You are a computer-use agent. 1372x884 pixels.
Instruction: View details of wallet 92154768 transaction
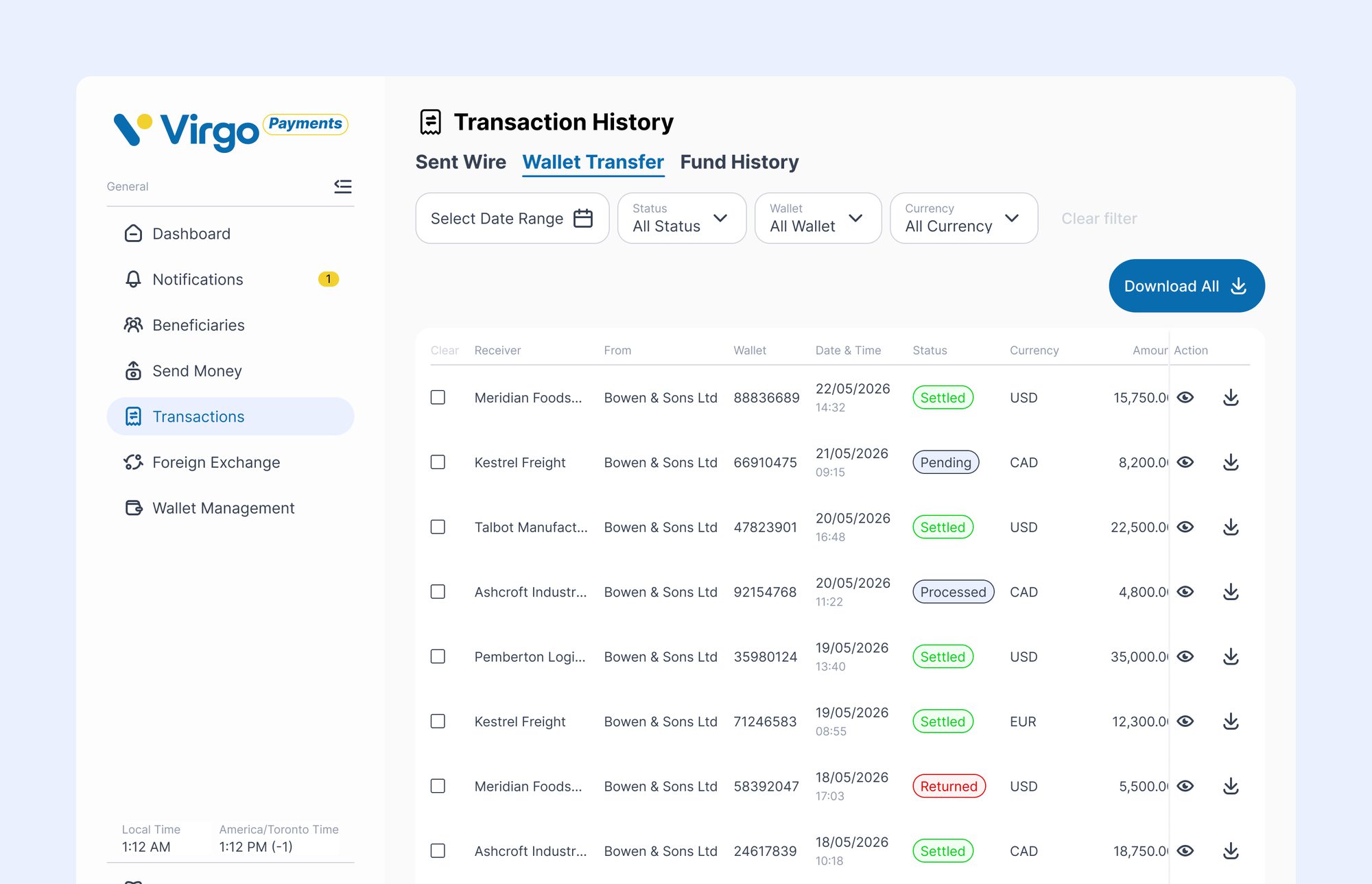pyautogui.click(x=1185, y=592)
